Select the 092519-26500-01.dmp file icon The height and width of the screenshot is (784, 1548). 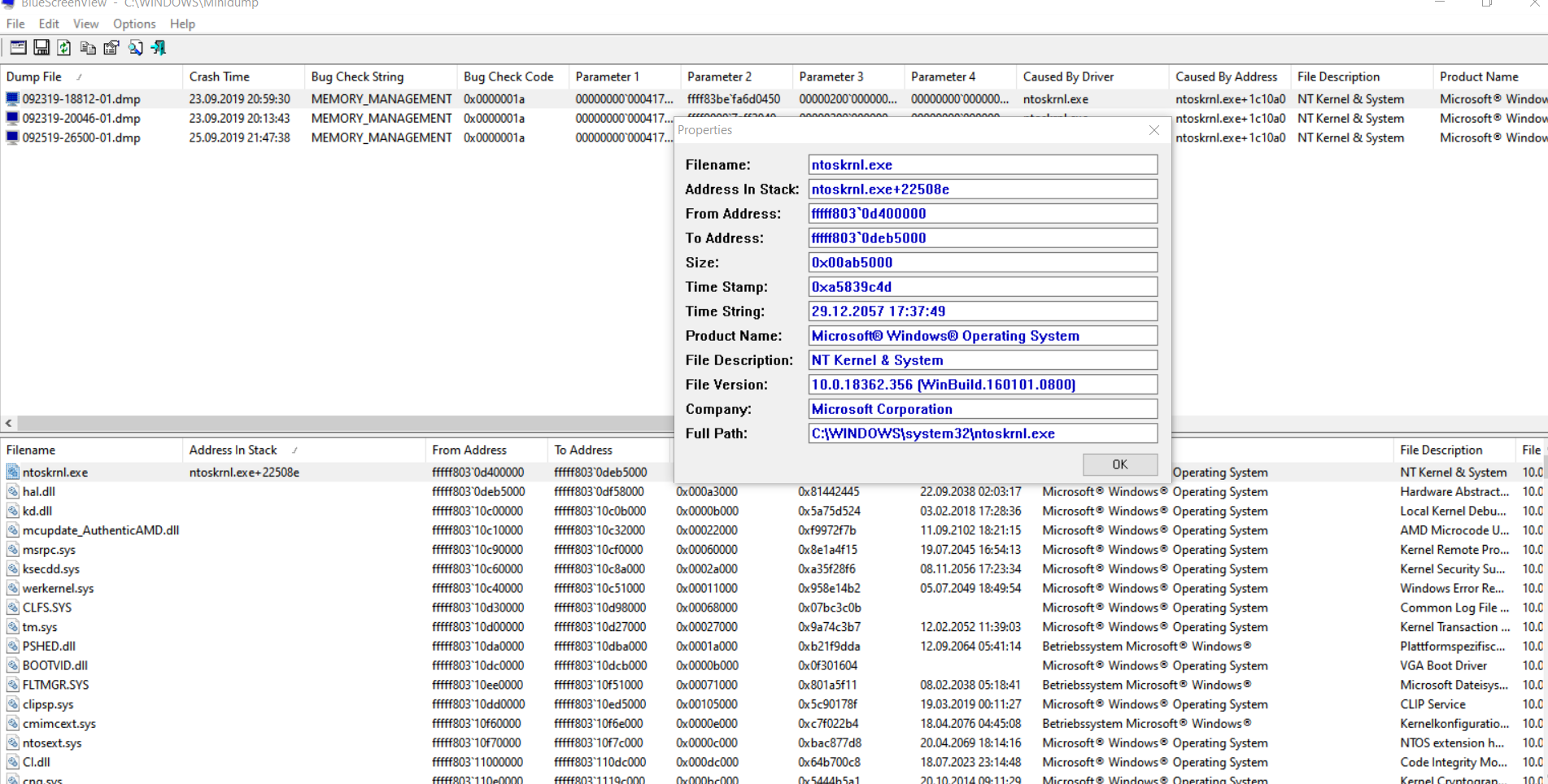[12, 138]
